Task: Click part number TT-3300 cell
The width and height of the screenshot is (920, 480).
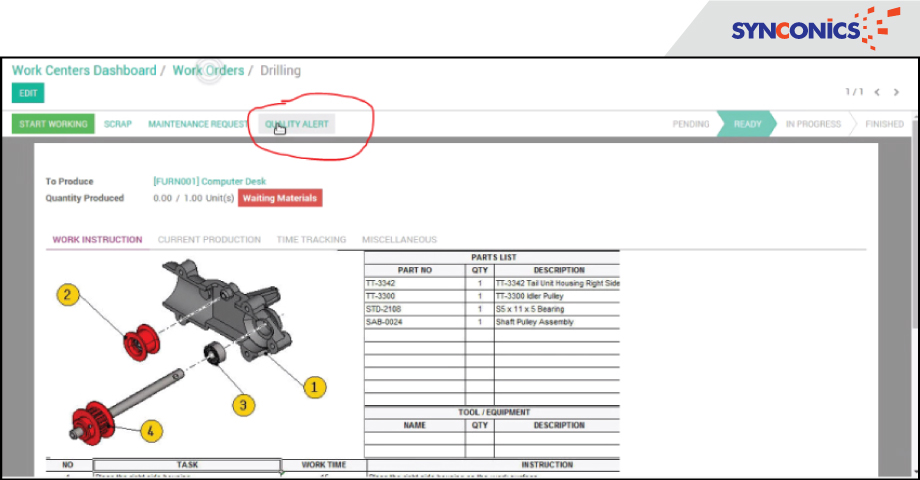Action: coord(415,296)
